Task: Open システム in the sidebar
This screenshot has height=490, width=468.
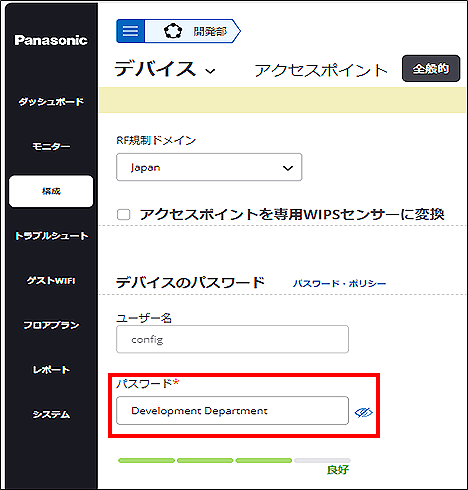Action: tap(51, 414)
